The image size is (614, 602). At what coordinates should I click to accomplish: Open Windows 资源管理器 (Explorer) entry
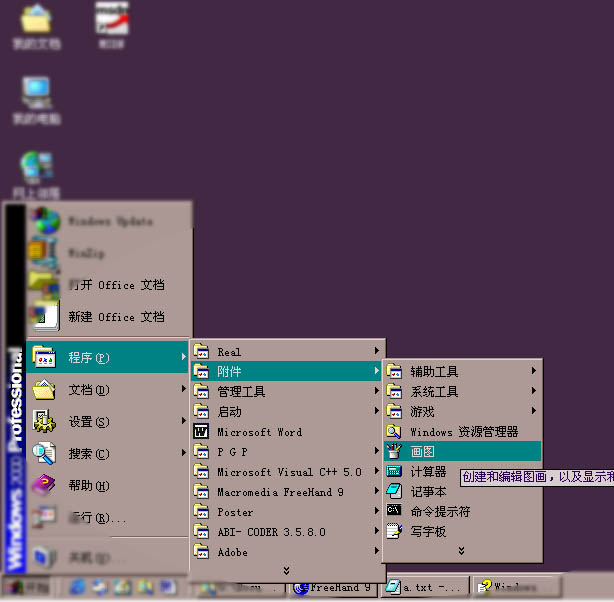point(463,432)
